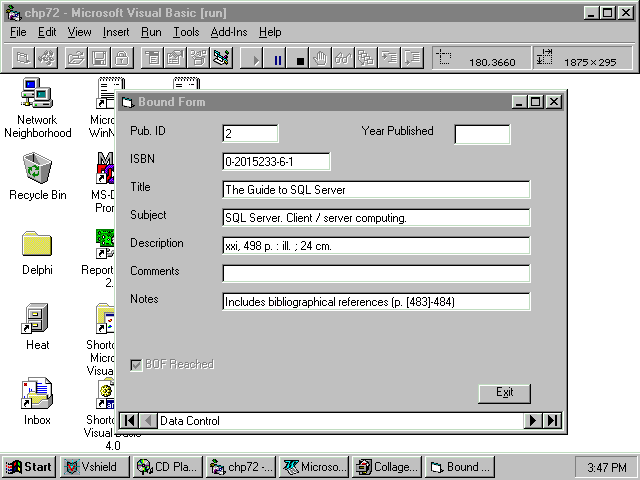Click the Toggle Breakpoint hand icon
The image size is (640, 480).
point(321,60)
